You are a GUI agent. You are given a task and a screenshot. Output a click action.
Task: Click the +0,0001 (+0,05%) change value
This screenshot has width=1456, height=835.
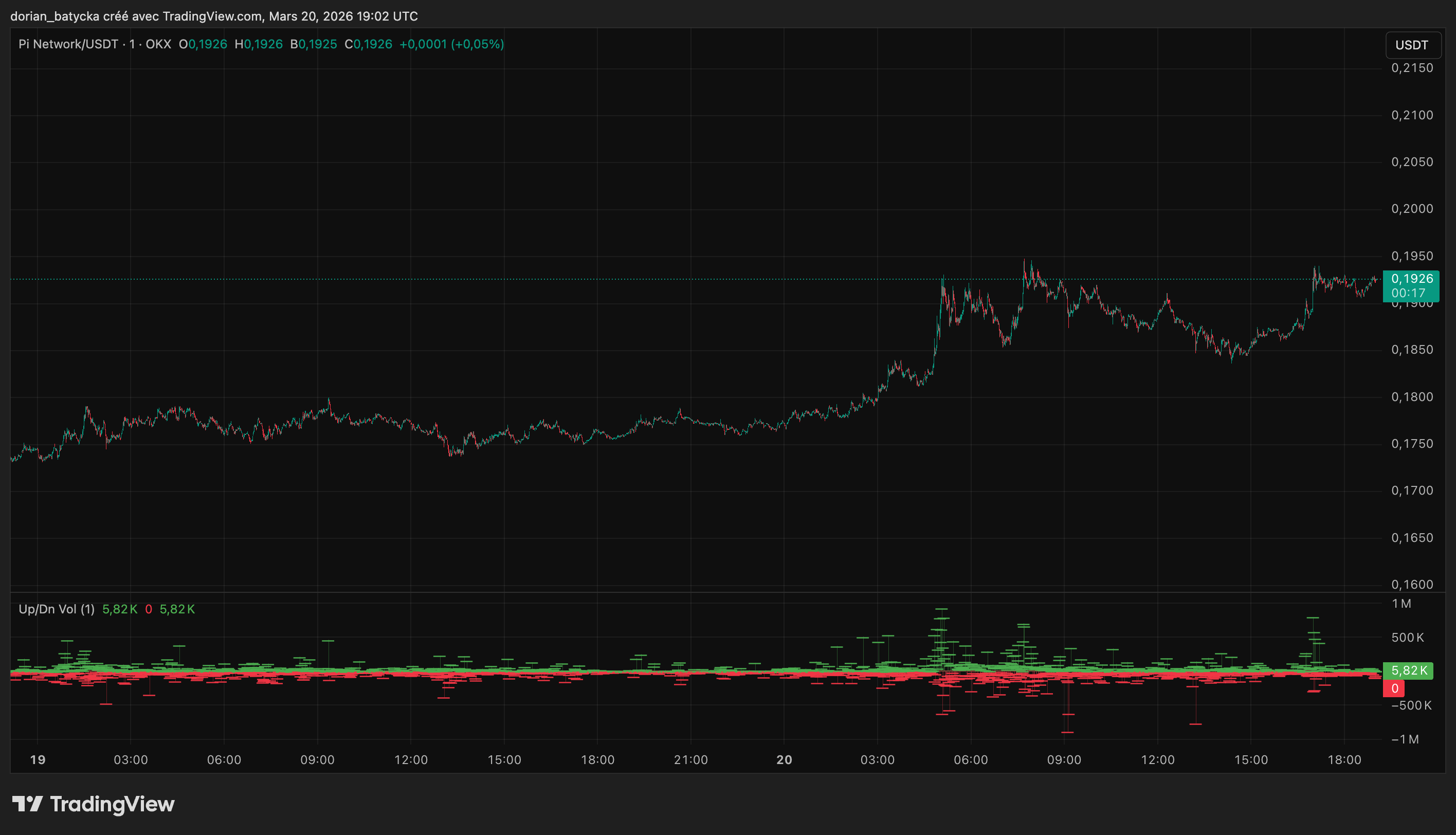(451, 44)
